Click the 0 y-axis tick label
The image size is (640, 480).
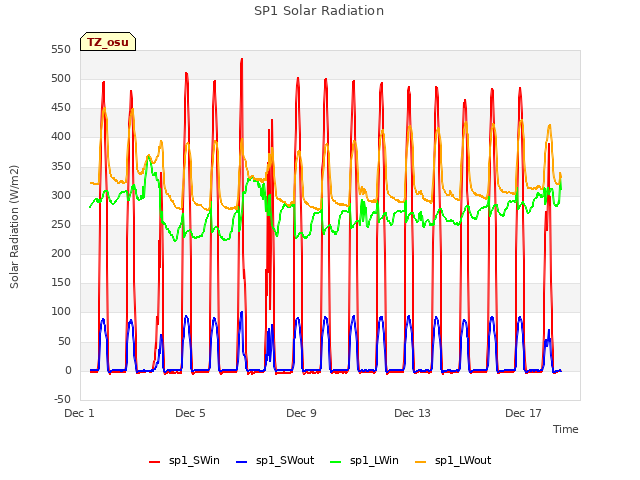(x=68, y=371)
